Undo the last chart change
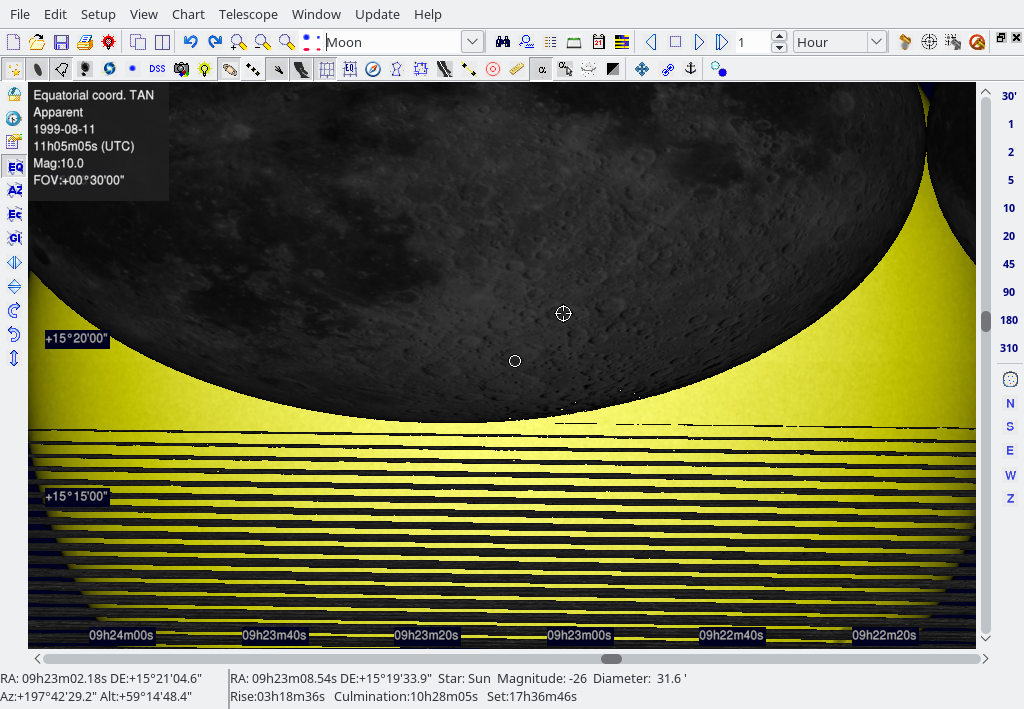This screenshot has height=709, width=1024. [190, 42]
